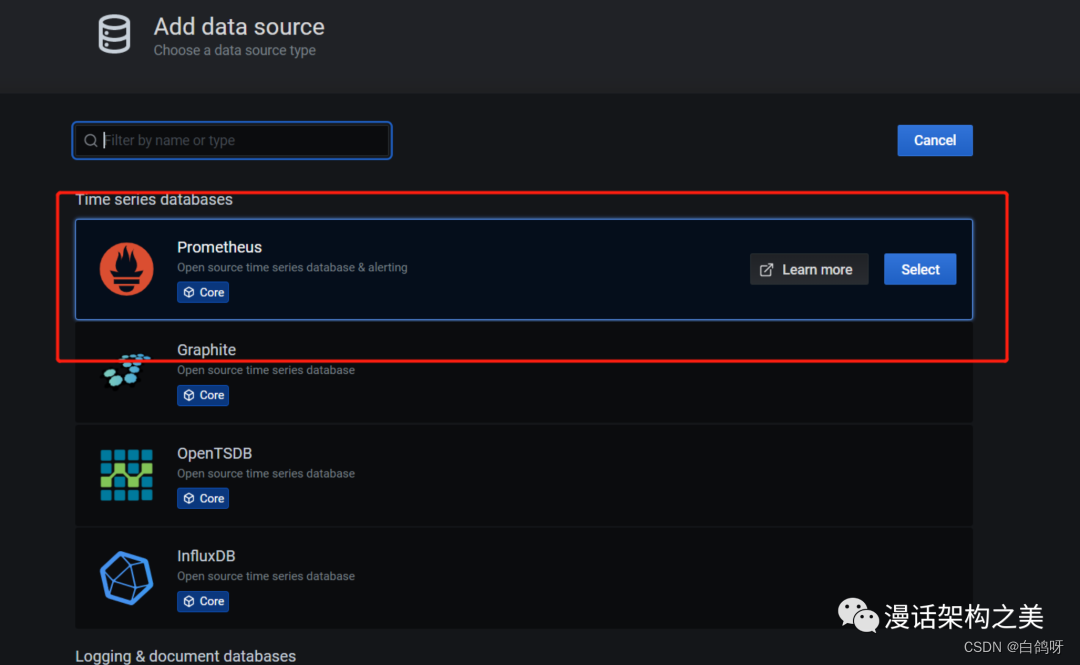This screenshot has height=665, width=1080.
Task: Click the Prometheus title text
Action: 219,247
